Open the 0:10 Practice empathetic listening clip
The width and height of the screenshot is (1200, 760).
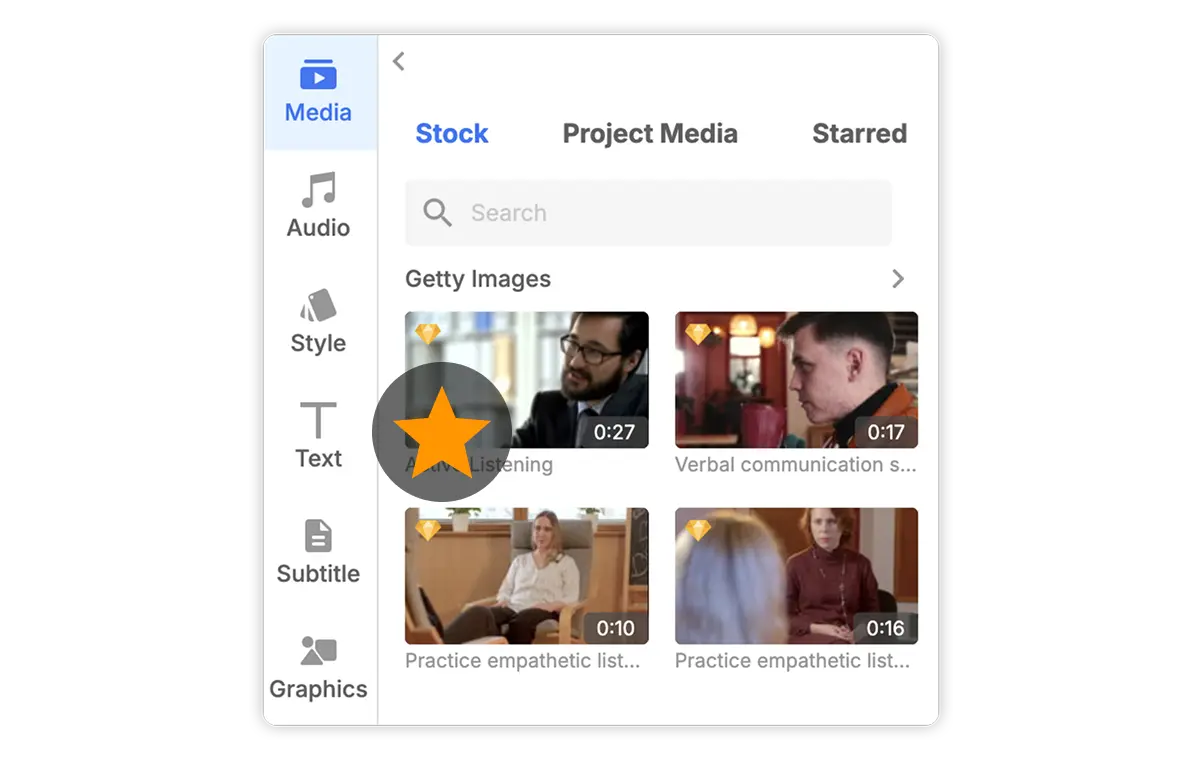click(x=526, y=575)
